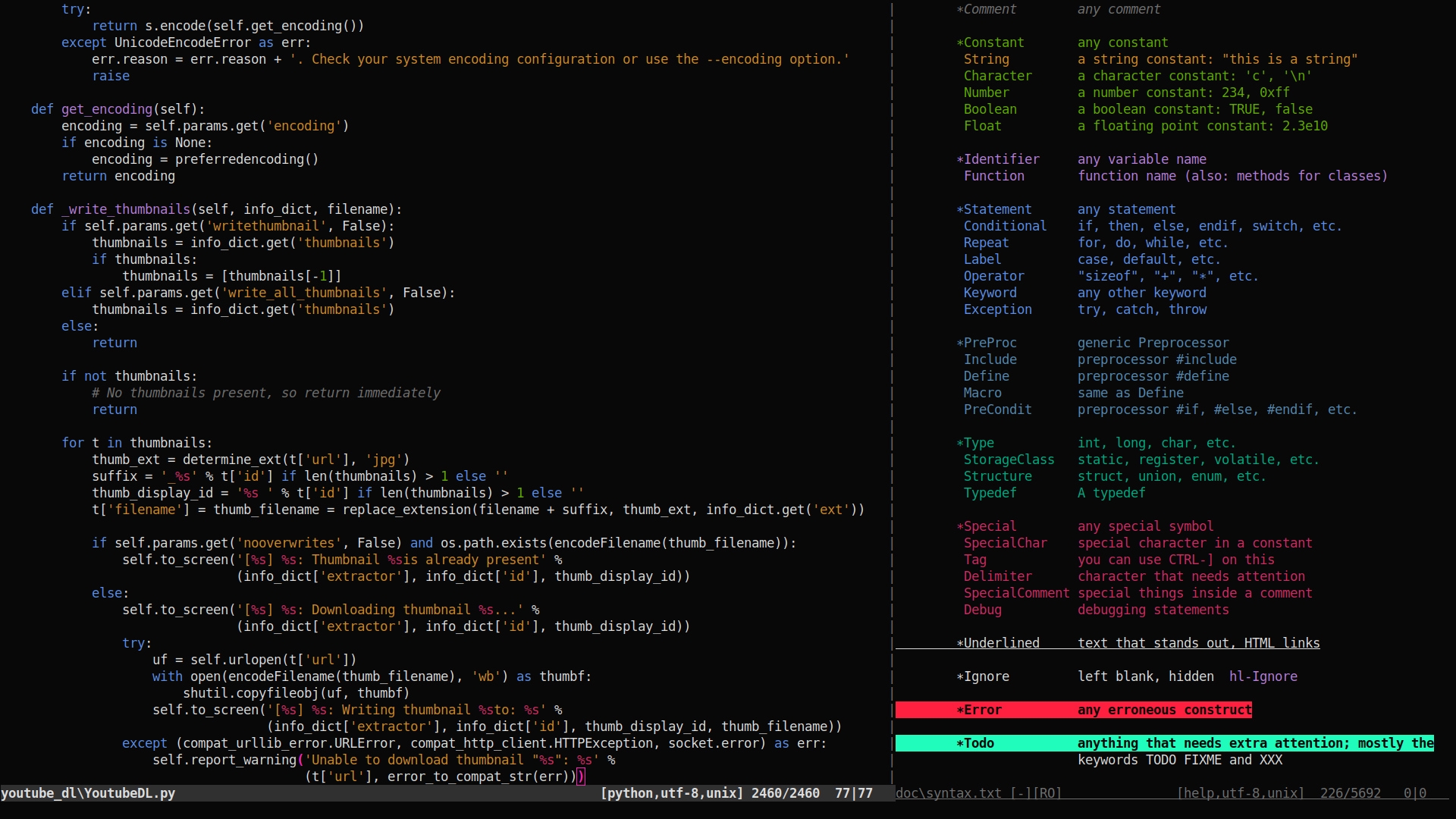The image size is (1456, 819).
Task: Click the 'Structure' syntax group entry
Action: point(997,476)
